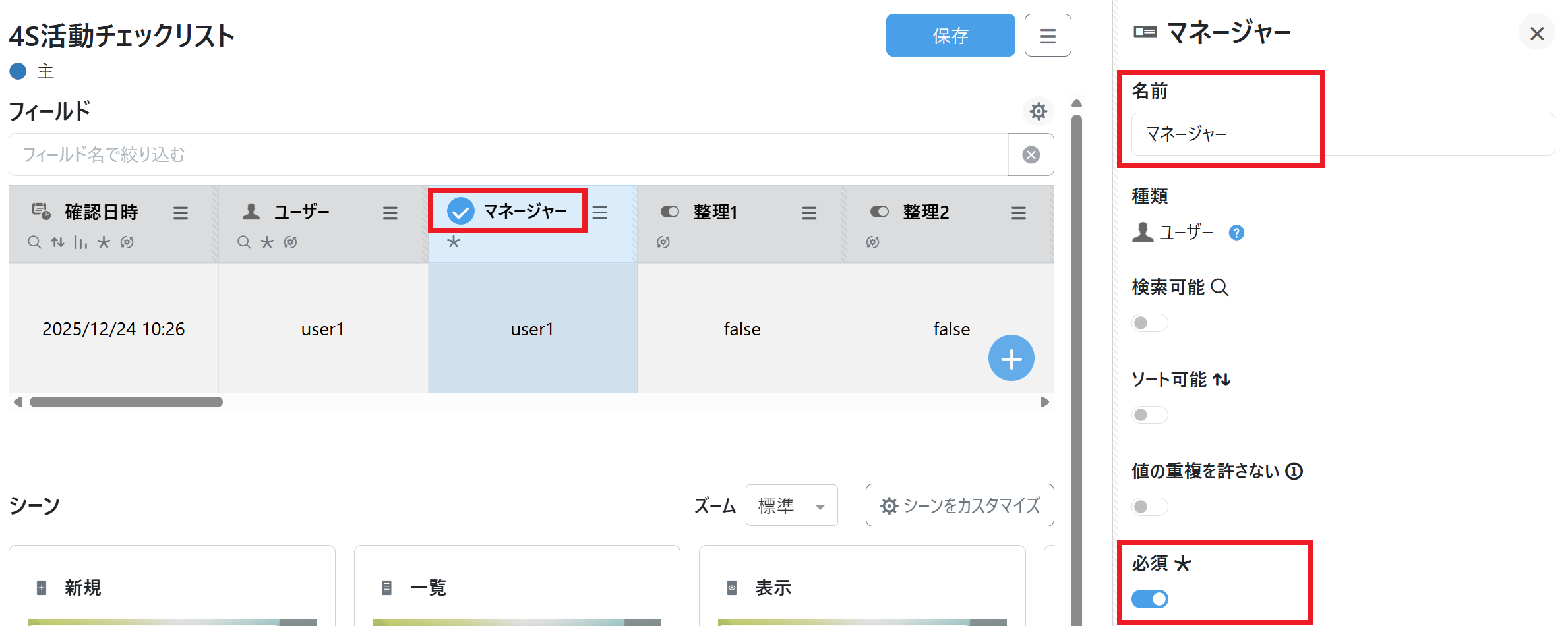Click the fields settings gear icon

click(1038, 111)
